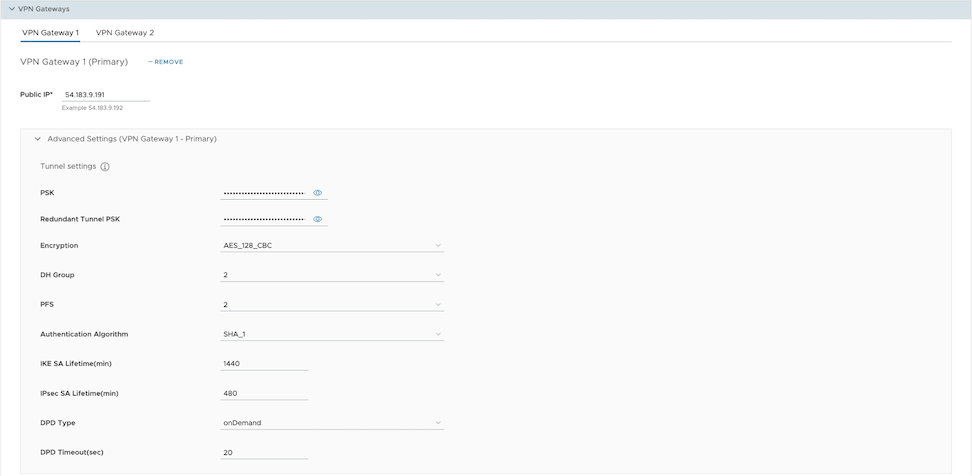Collapse Advanced Settings for VPN Gateway 1
The width and height of the screenshot is (972, 476).
(x=38, y=139)
